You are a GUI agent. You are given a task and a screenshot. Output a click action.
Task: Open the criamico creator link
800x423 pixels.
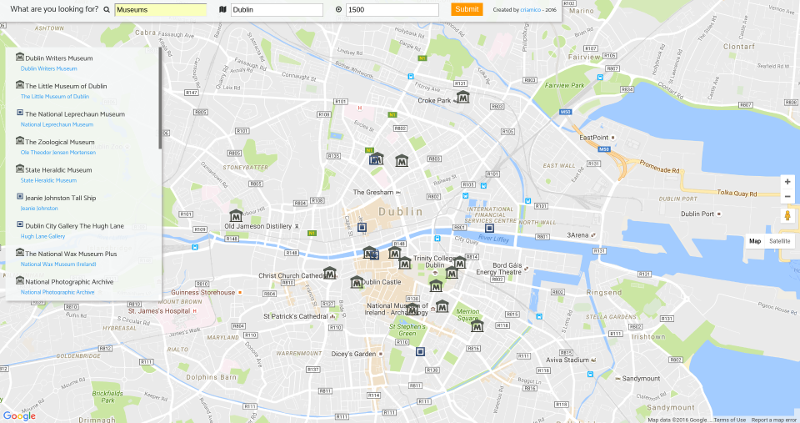pyautogui.click(x=531, y=10)
